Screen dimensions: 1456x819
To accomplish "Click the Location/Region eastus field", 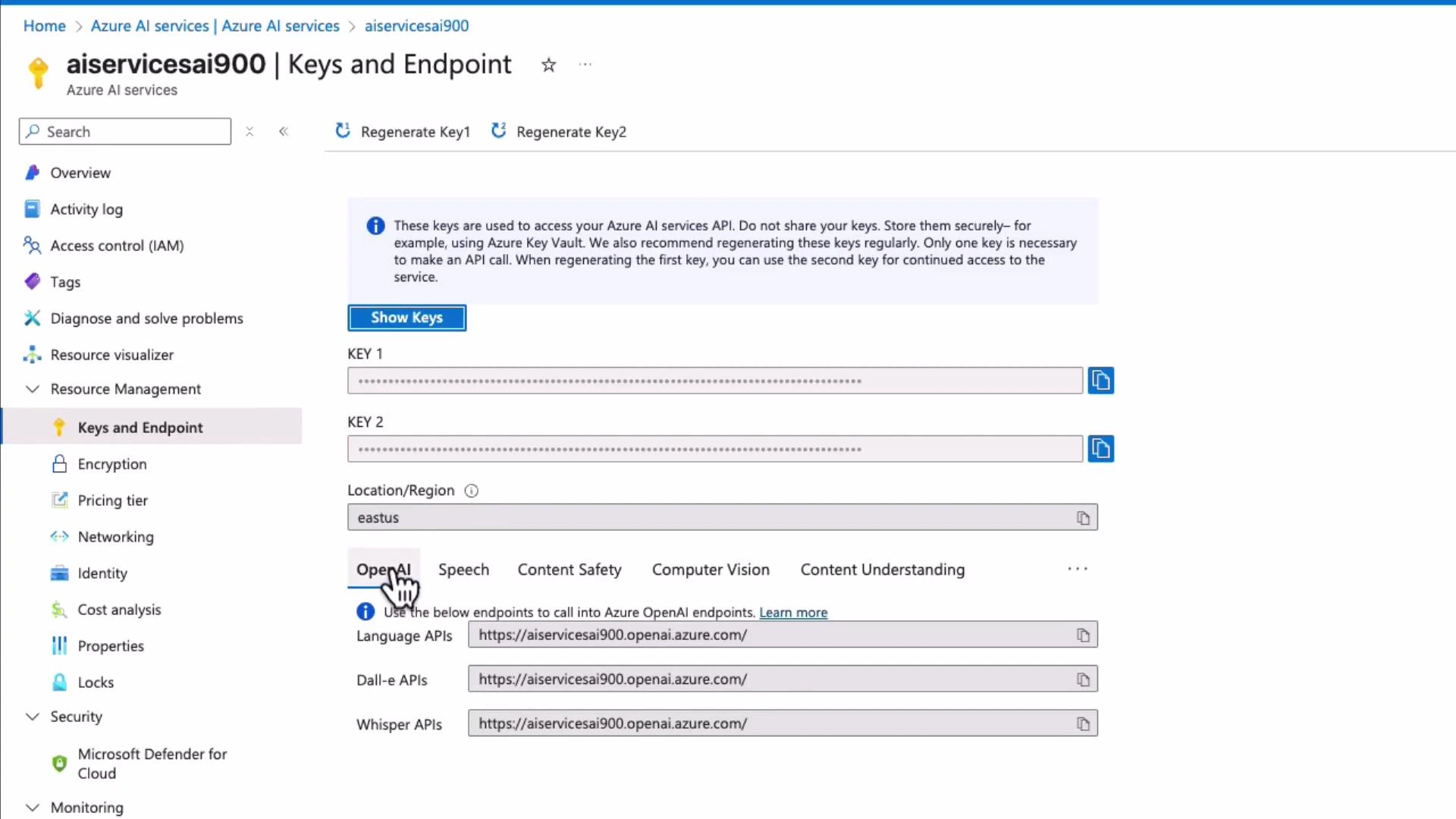I will click(x=723, y=518).
